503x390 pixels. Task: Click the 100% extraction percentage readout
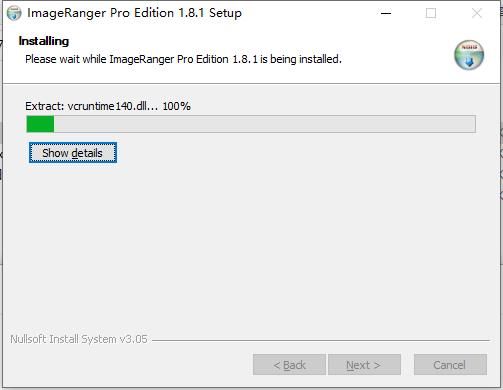(x=177, y=106)
